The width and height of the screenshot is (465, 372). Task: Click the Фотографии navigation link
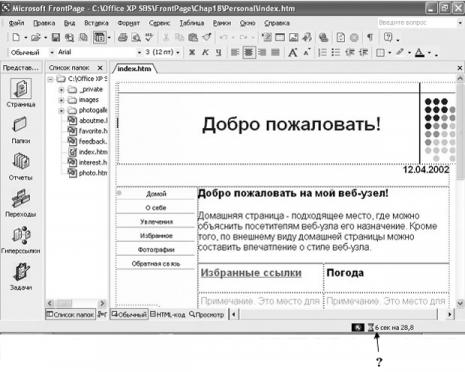pos(156,250)
